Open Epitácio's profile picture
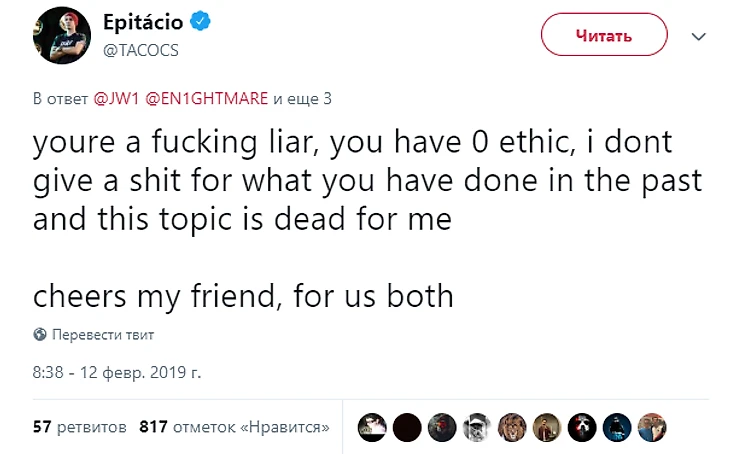This screenshot has height=454, width=730. tap(57, 36)
